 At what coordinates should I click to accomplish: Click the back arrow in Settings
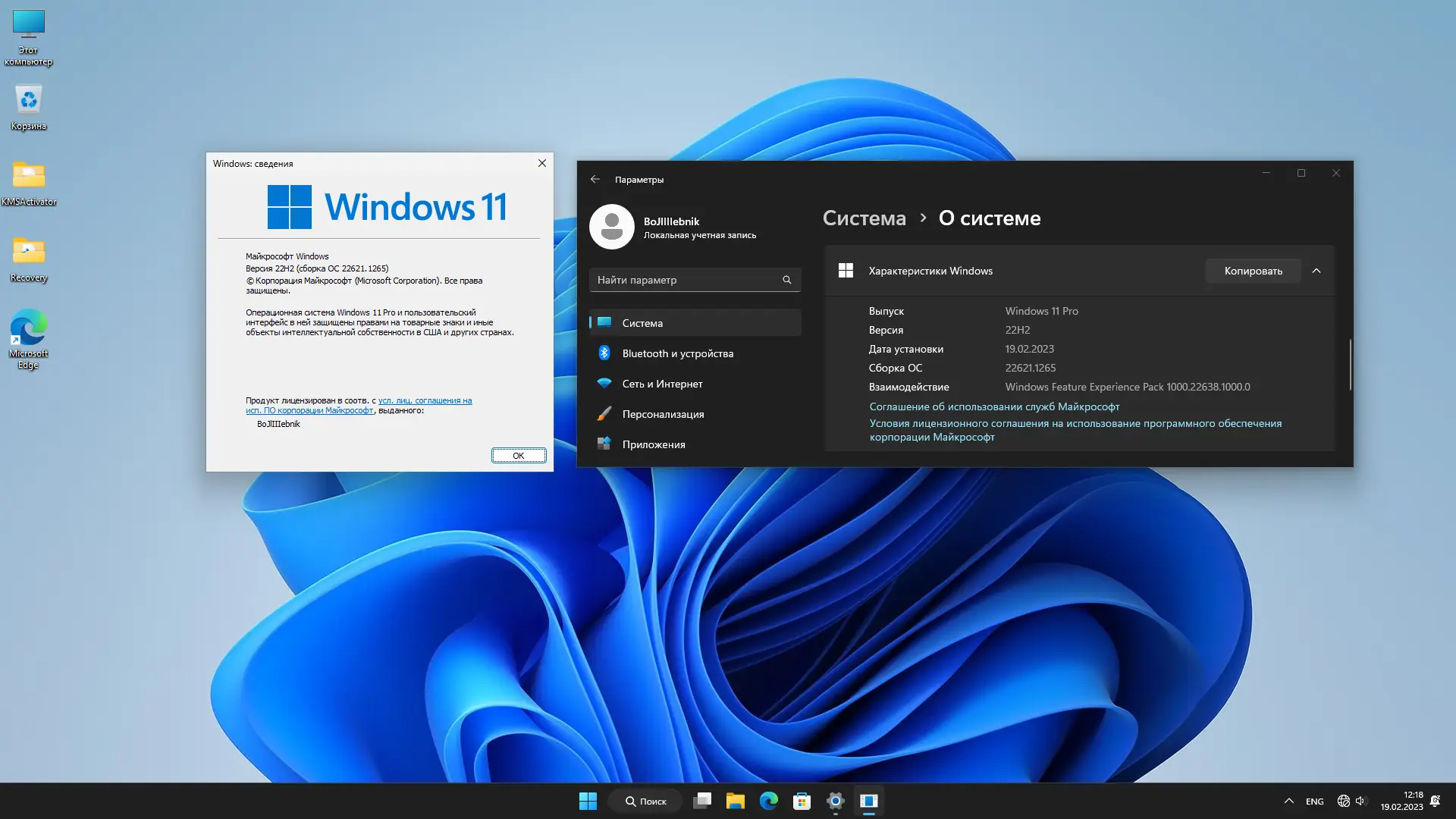point(595,180)
